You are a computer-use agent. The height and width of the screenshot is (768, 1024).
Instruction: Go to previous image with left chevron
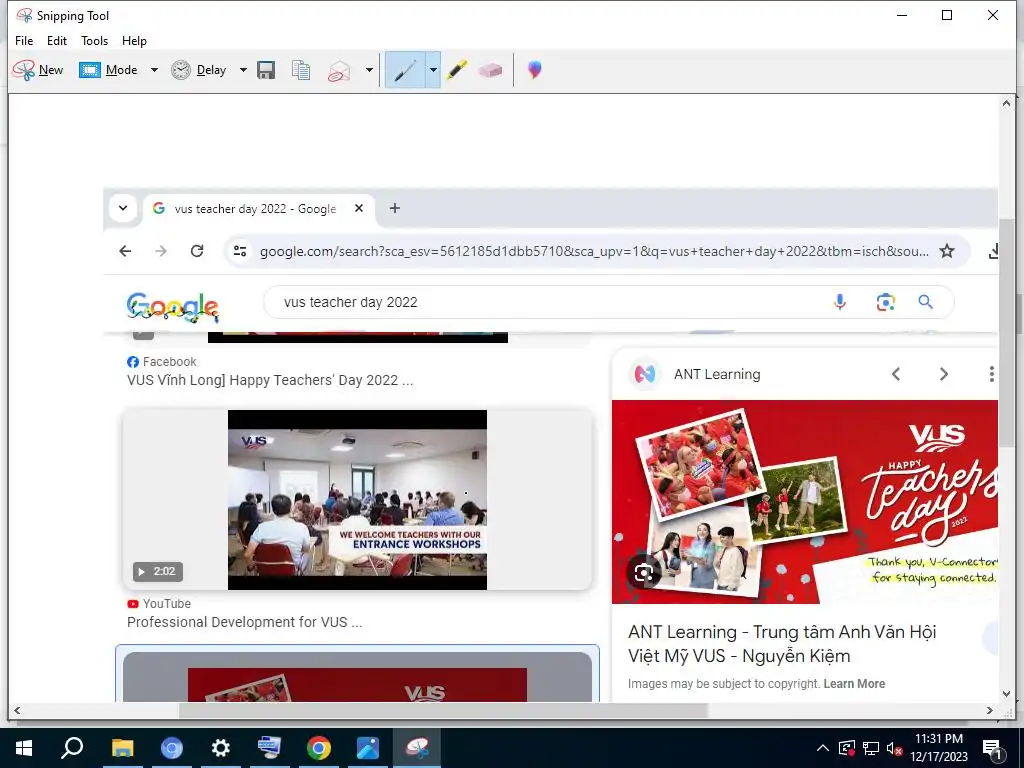(896, 374)
